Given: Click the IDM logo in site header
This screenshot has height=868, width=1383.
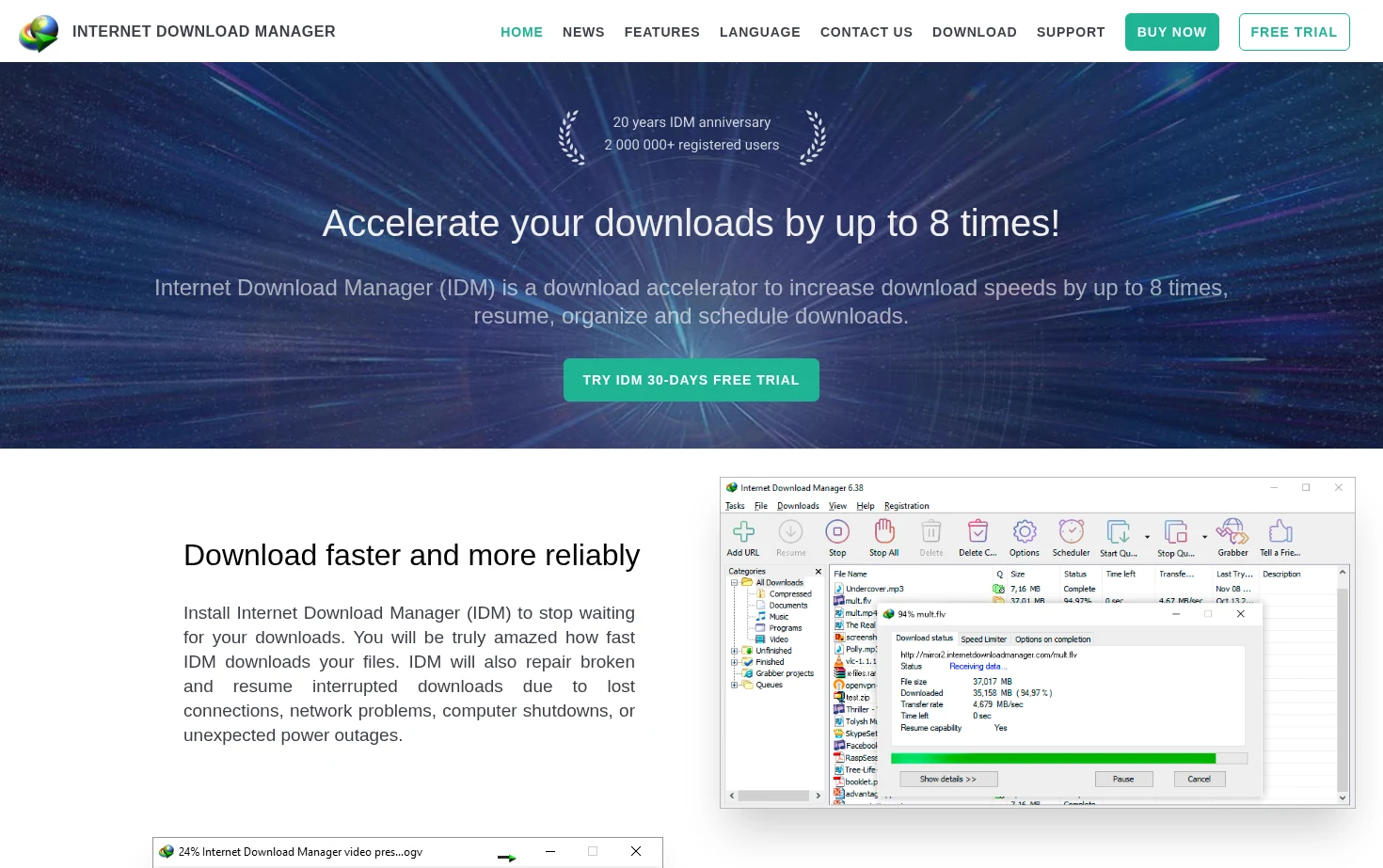Looking at the screenshot, I should click(x=39, y=32).
